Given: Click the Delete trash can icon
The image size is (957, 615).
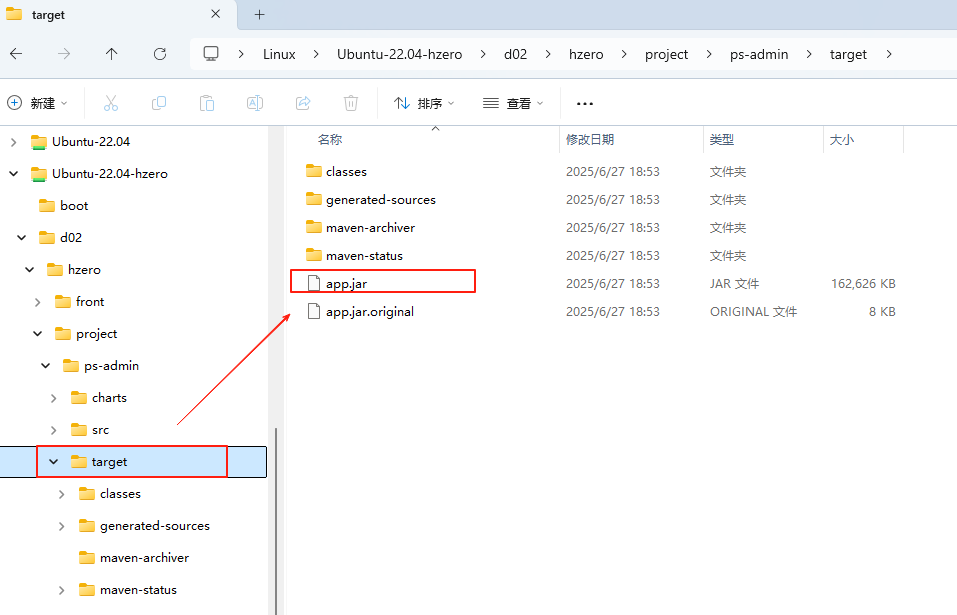Looking at the screenshot, I should [351, 103].
